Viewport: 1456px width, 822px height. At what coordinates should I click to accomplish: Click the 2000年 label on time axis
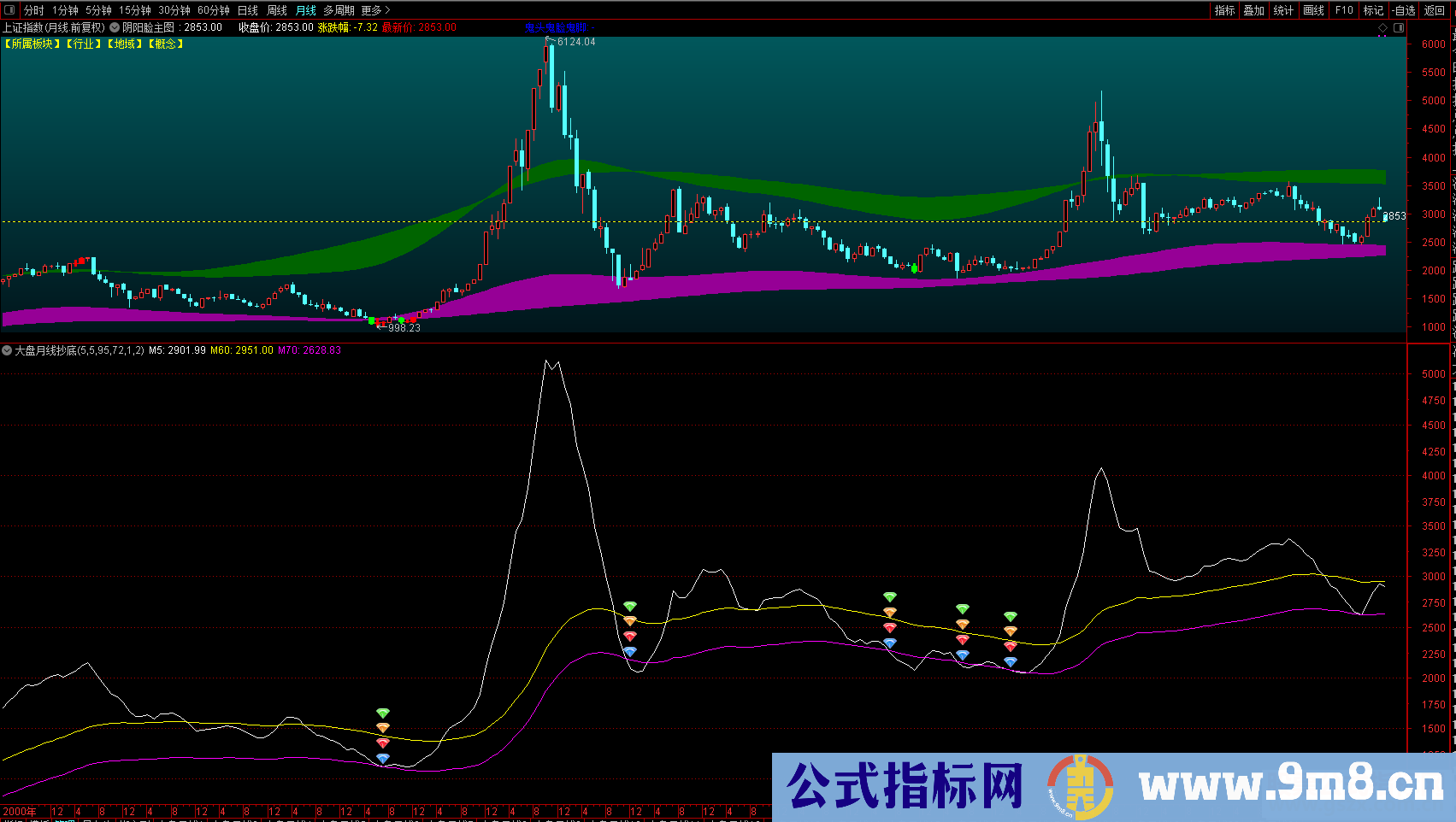20,812
